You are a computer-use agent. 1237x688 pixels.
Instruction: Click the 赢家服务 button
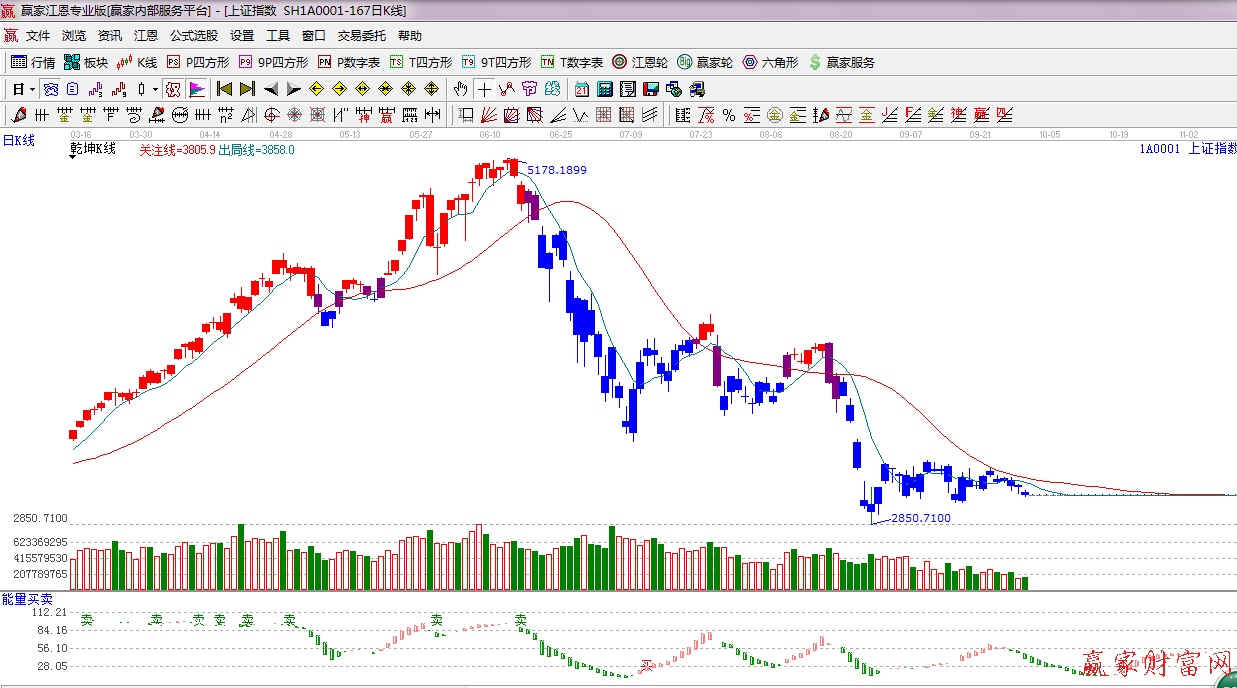click(841, 62)
